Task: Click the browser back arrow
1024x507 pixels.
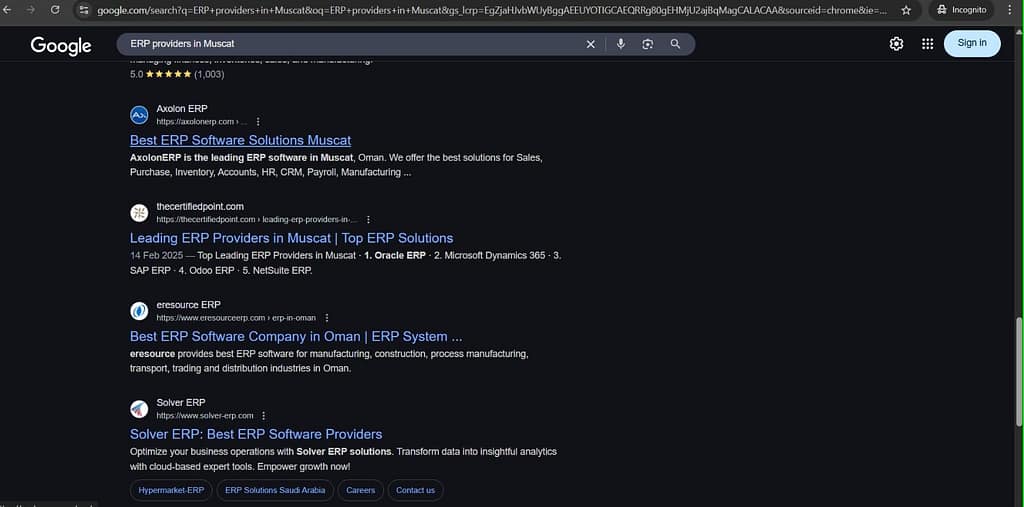Action: coord(8,10)
